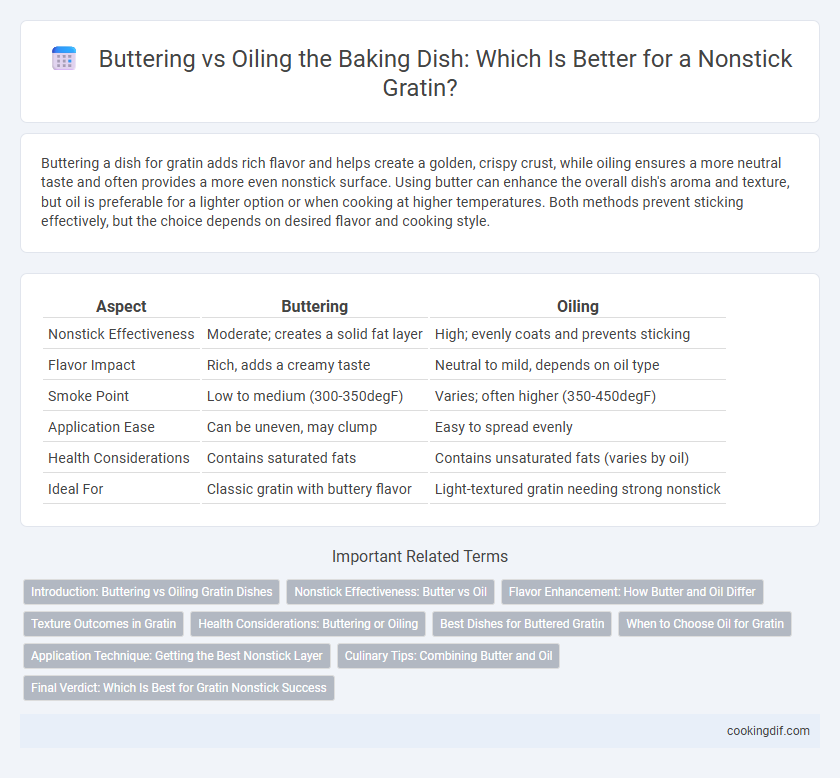Open Culinary Tips: Combining Butter and Oil

click(448, 656)
